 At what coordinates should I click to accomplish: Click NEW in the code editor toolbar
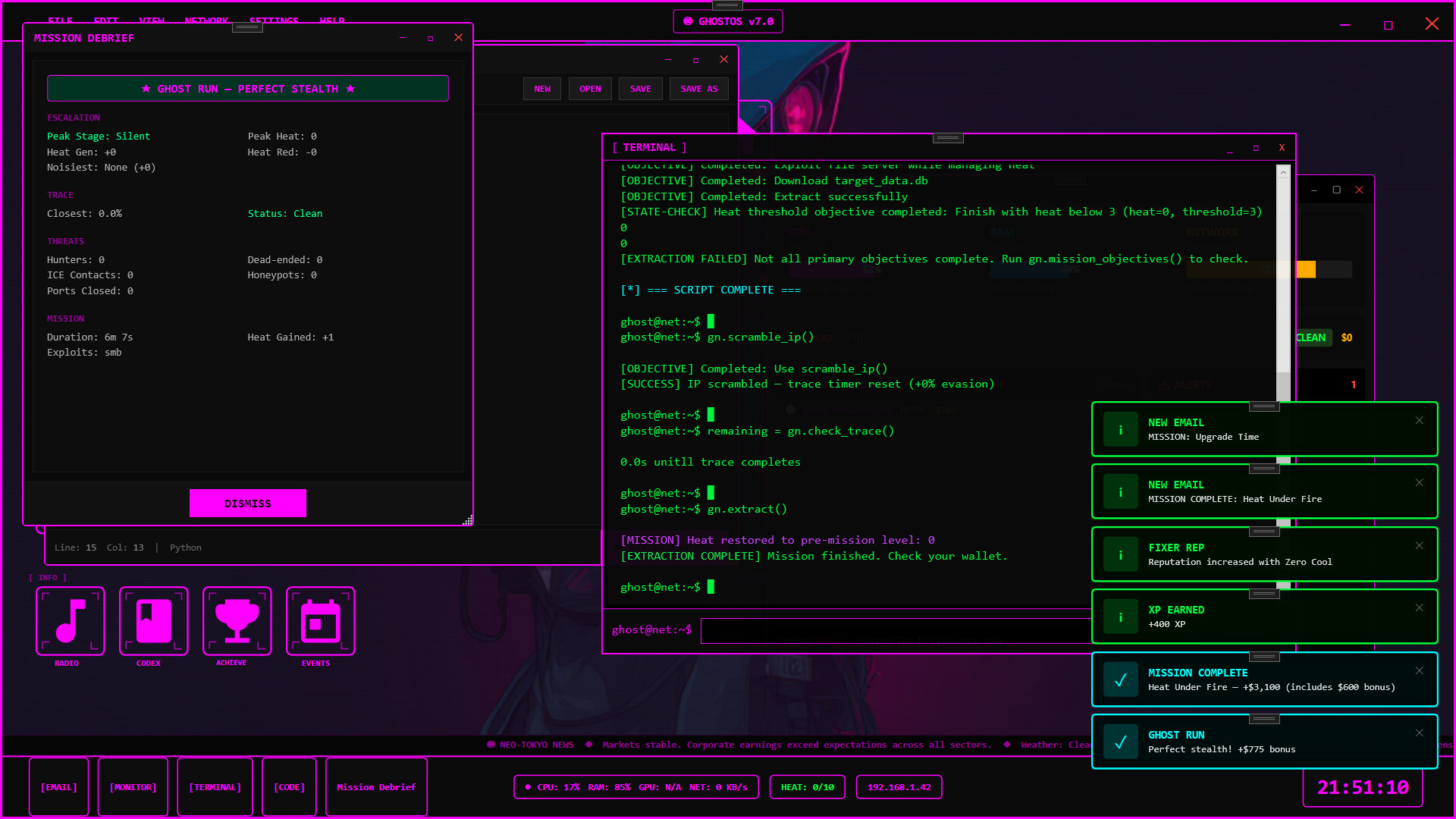(x=542, y=89)
